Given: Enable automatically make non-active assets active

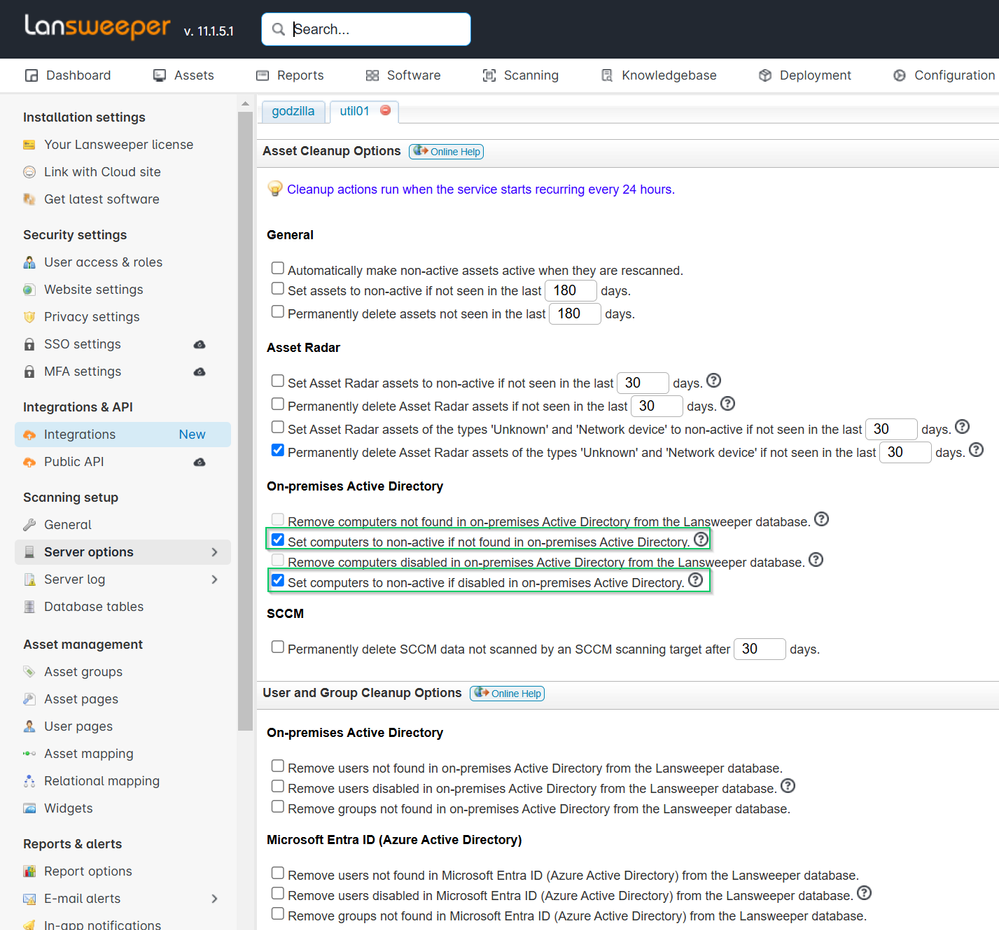Looking at the screenshot, I should [x=278, y=269].
